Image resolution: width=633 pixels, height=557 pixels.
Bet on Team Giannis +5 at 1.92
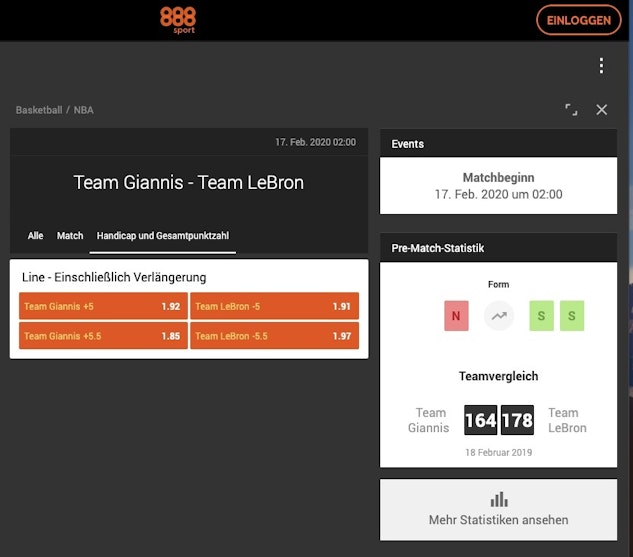103,306
